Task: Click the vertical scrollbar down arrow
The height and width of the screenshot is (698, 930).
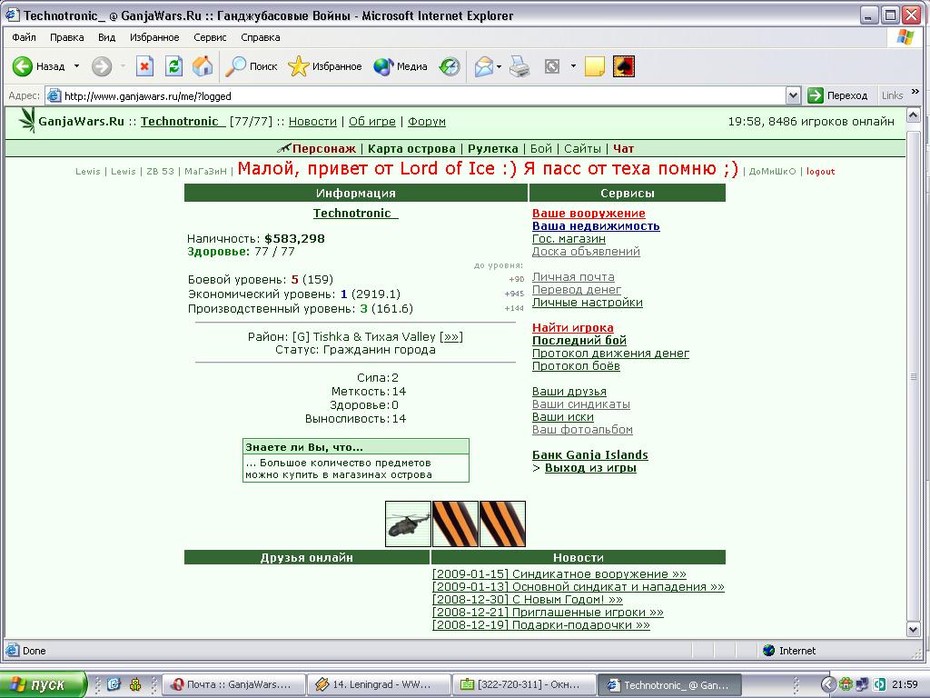Action: coord(913,629)
